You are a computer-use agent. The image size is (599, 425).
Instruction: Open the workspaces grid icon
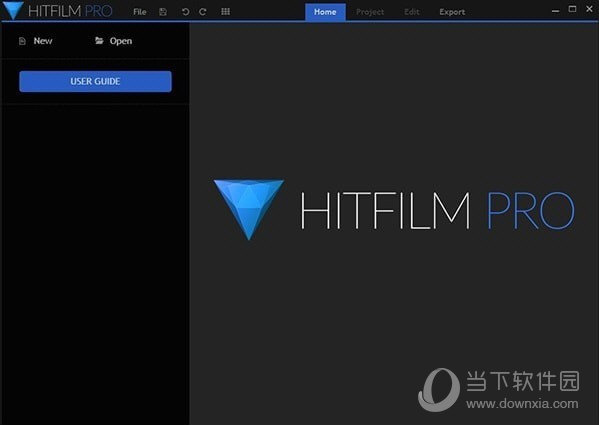[x=225, y=12]
